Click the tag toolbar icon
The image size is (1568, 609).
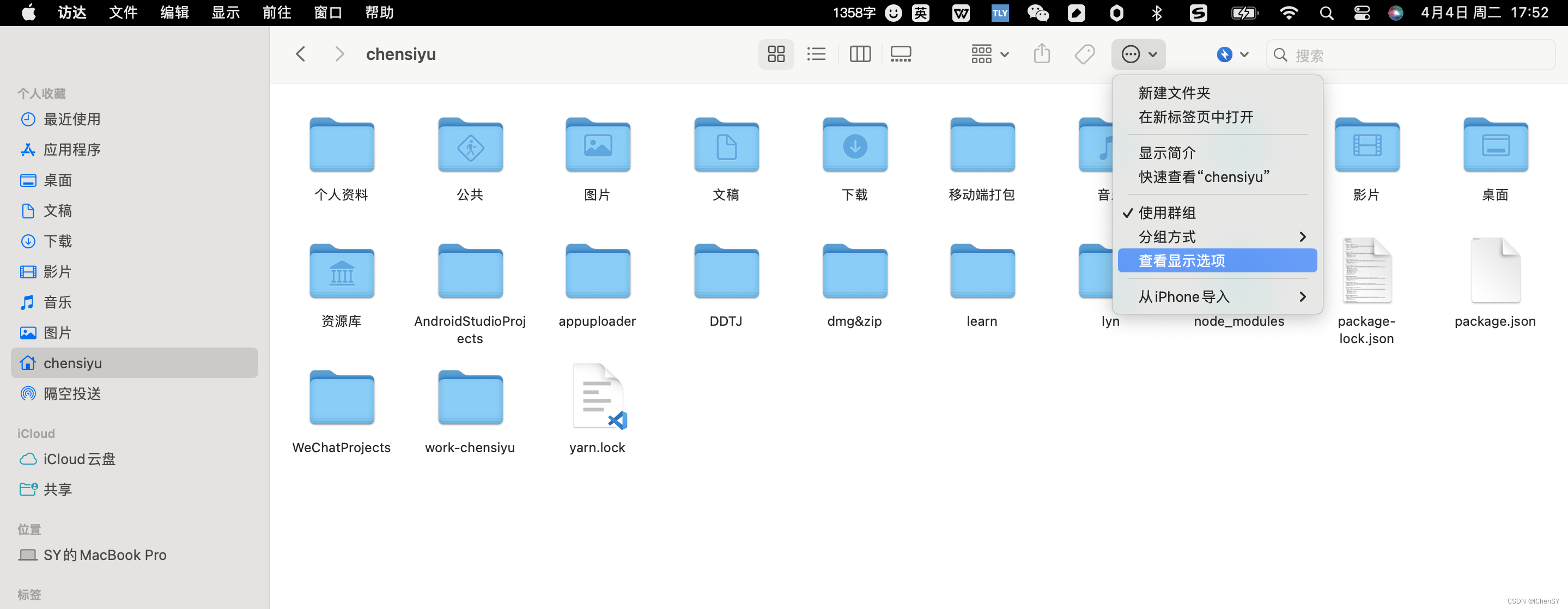click(x=1084, y=54)
